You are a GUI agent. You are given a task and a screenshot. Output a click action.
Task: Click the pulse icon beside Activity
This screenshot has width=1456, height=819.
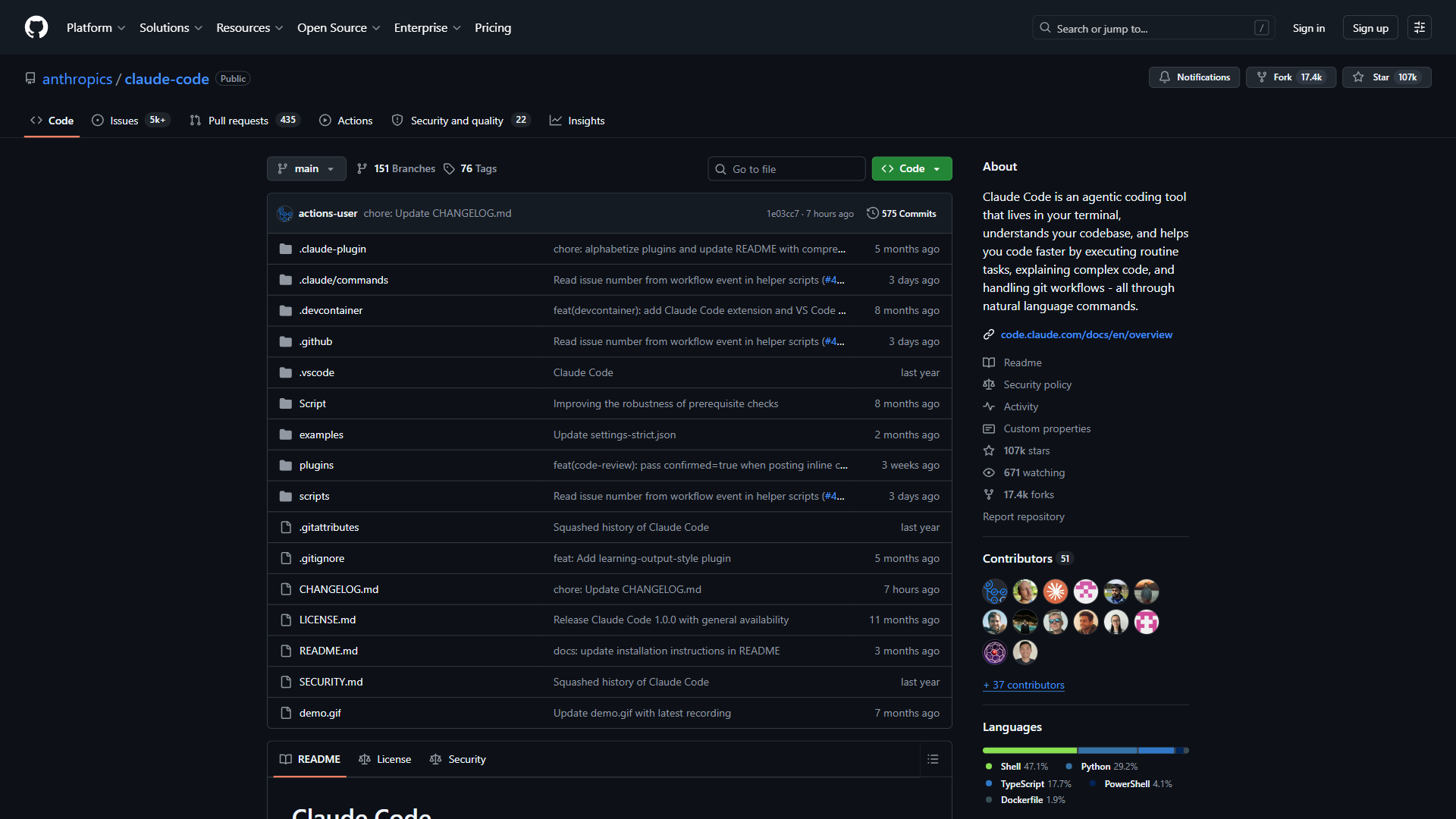[x=989, y=406]
